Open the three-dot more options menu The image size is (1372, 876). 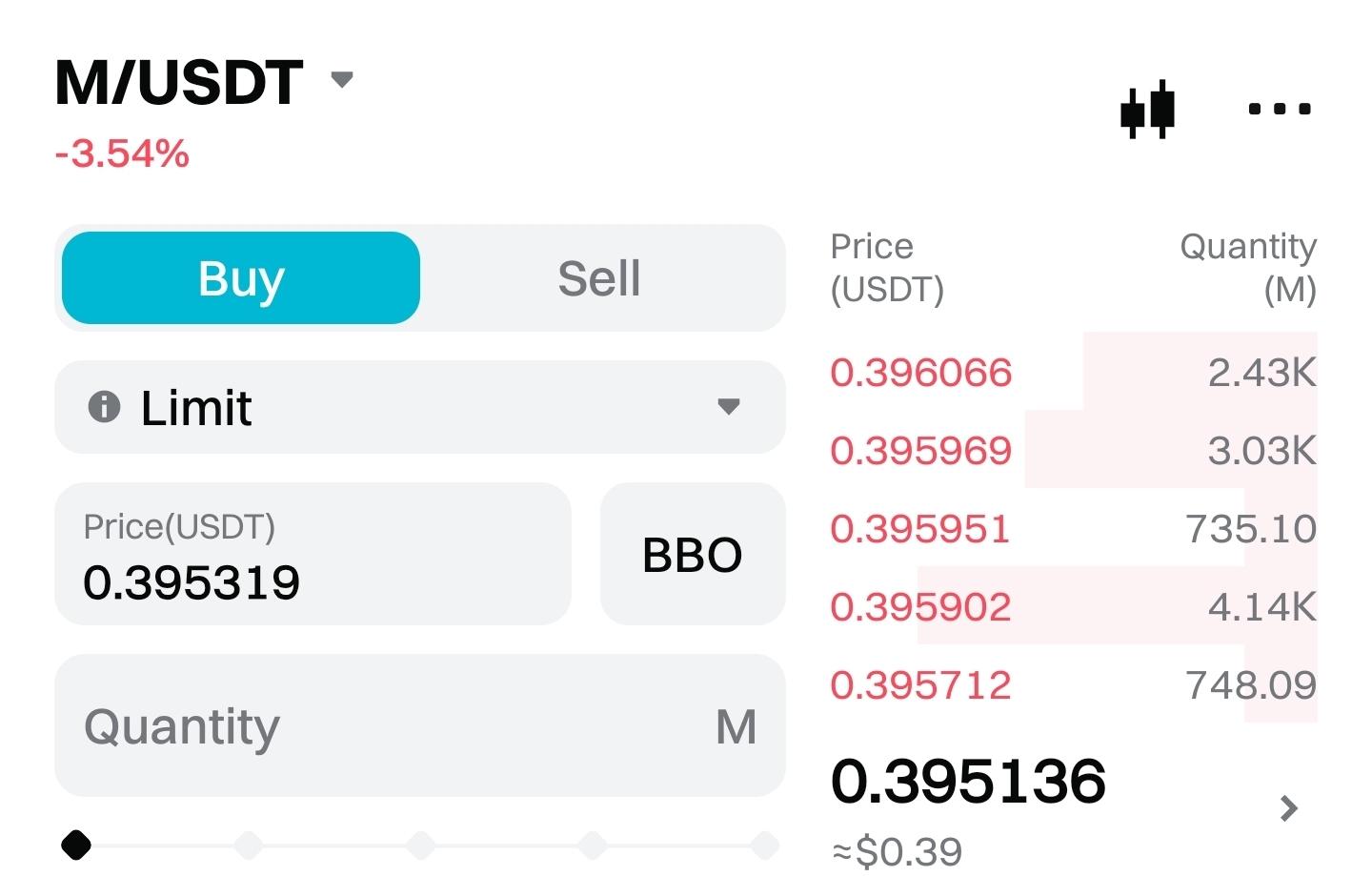[x=1279, y=110]
